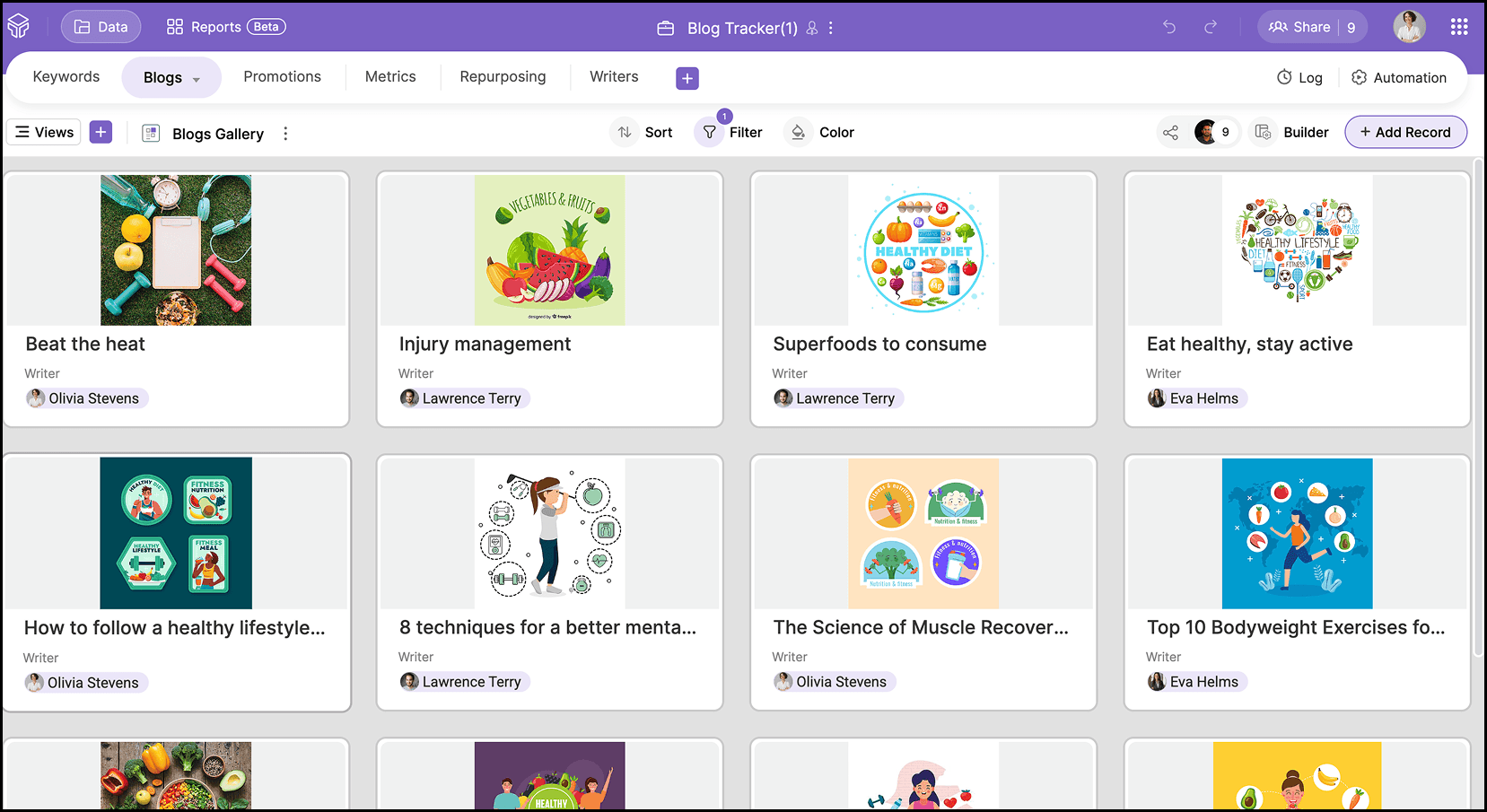Open the Color options
1487x812 pixels.
click(x=820, y=133)
